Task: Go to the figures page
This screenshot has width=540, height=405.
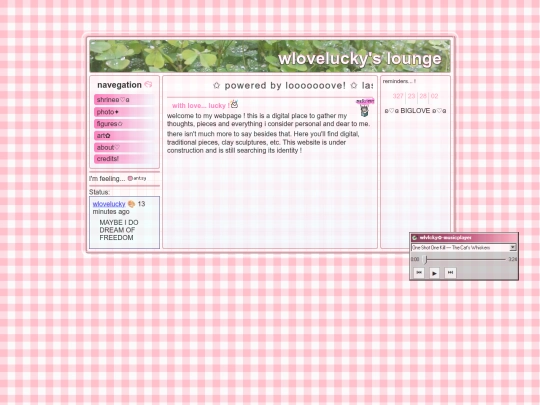Action: click(x=124, y=124)
